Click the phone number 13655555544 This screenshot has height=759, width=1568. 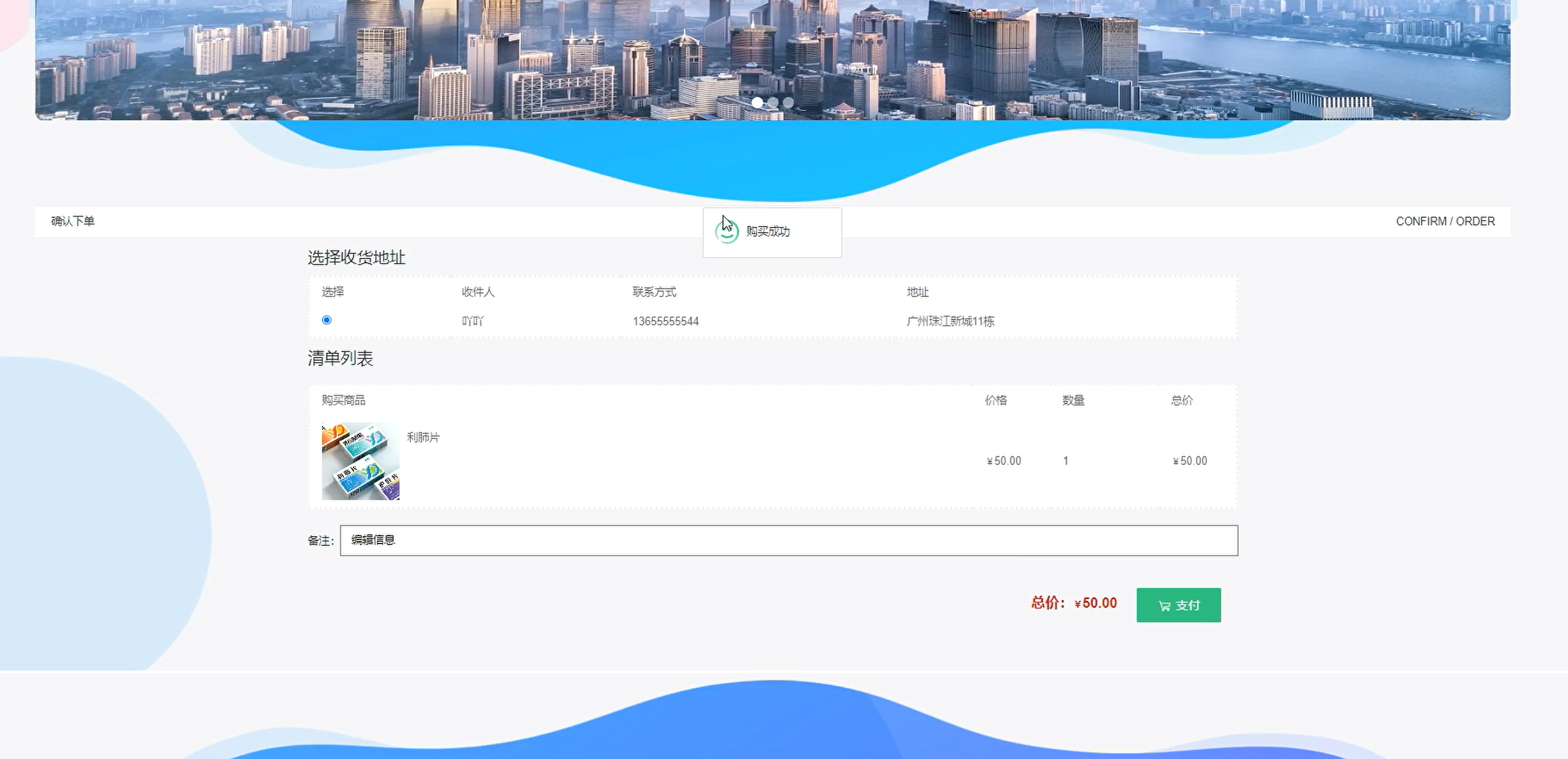pos(665,321)
